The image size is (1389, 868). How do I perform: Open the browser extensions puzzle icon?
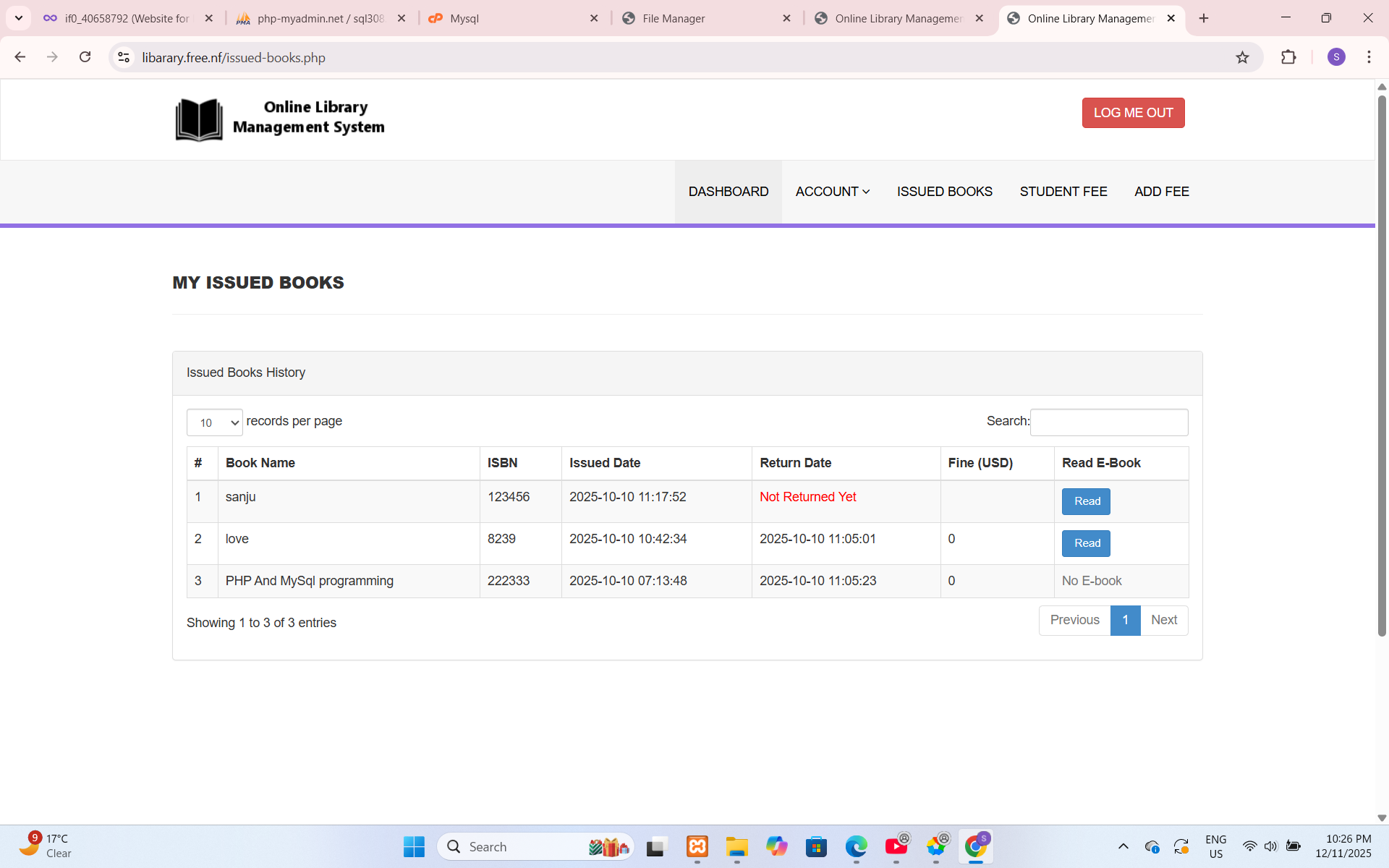[1288, 58]
